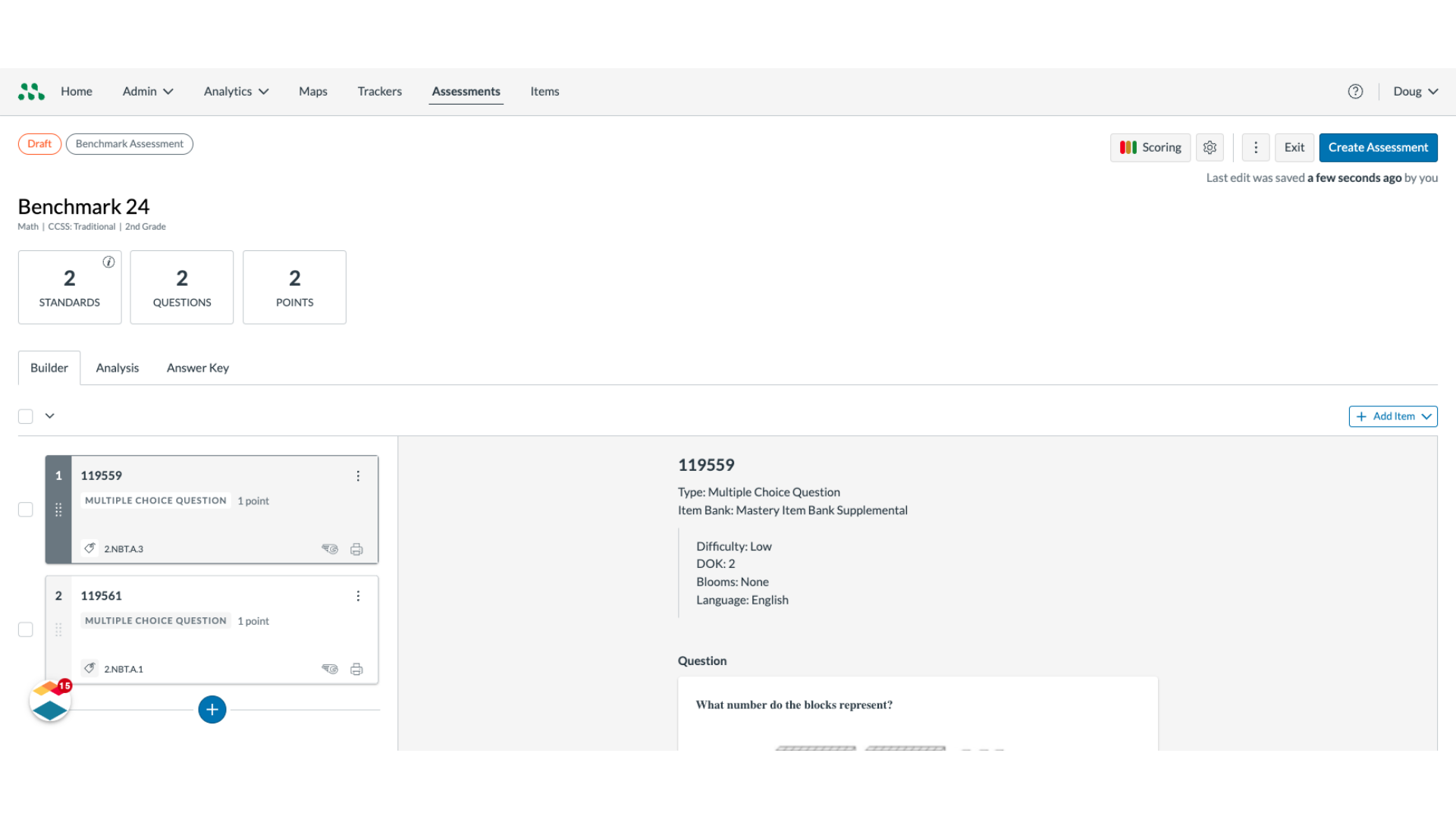
Task: Switch to the Analysis tab
Action: pos(117,367)
